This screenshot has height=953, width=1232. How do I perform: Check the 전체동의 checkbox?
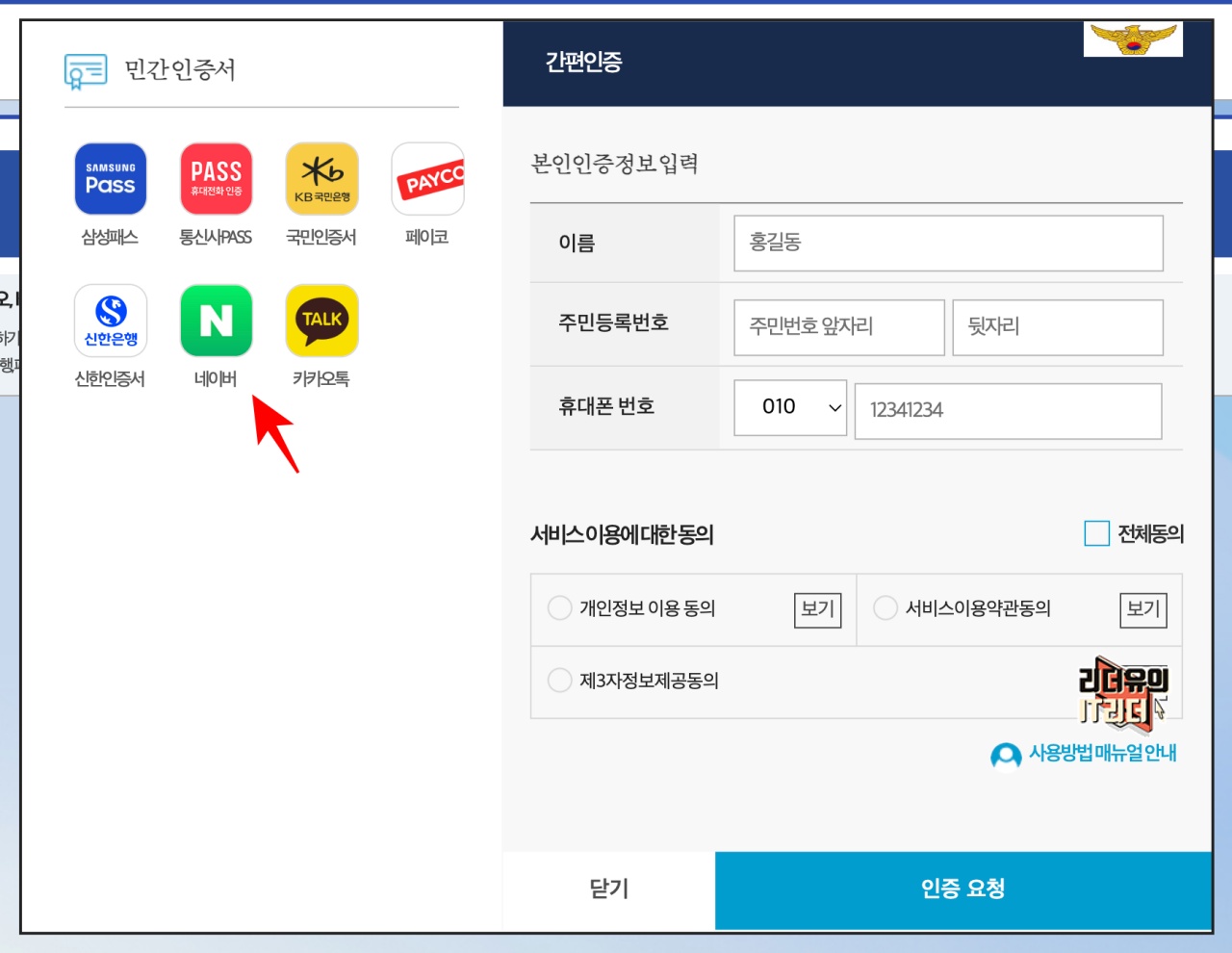pyautogui.click(x=1097, y=533)
